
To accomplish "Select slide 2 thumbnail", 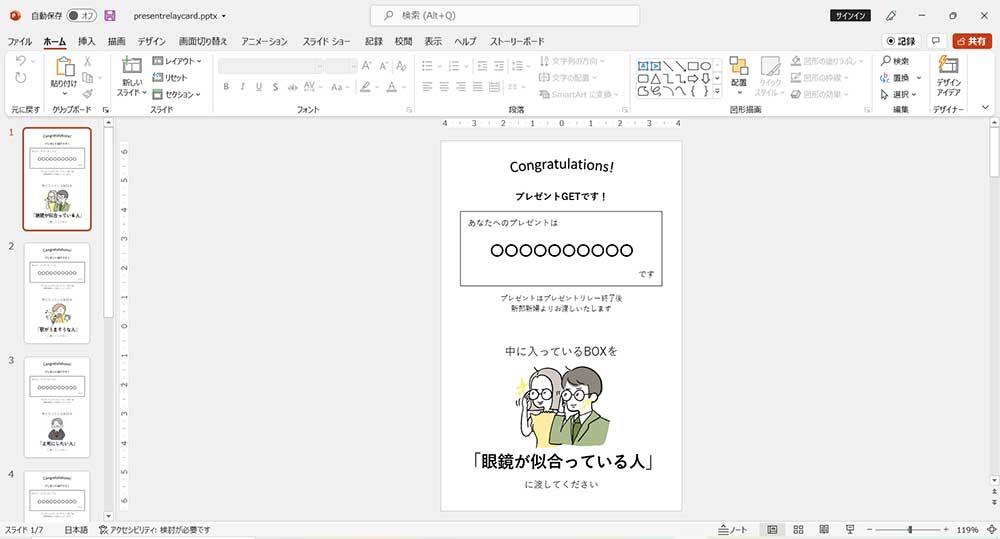I will (57, 293).
